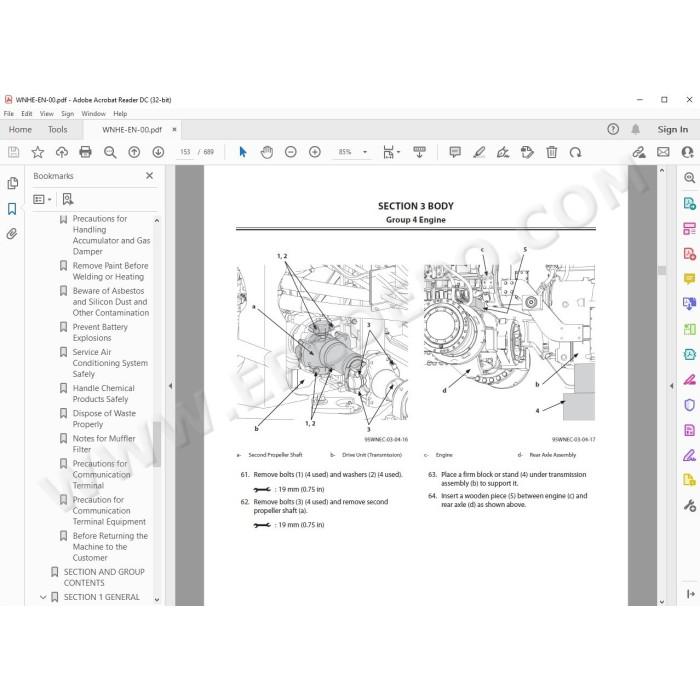Screen dimensions: 700x700
Task: Add a sticky note comment
Action: point(455,152)
